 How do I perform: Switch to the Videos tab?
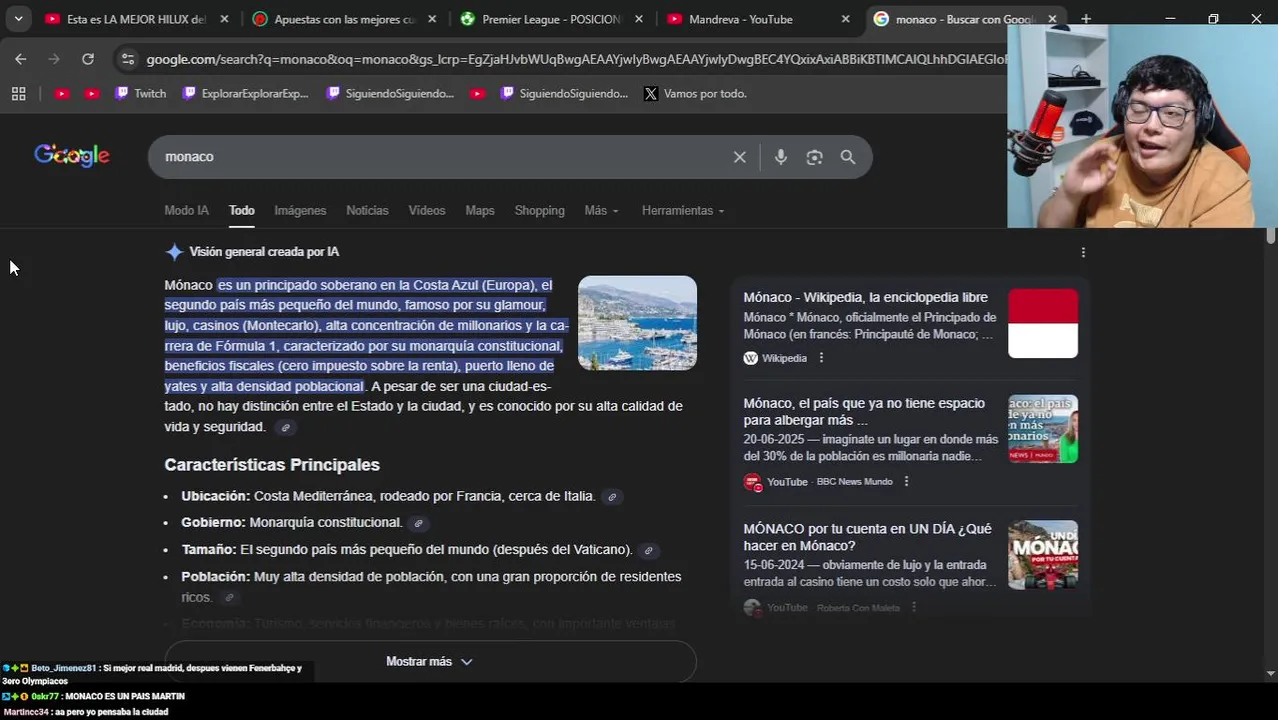click(427, 210)
